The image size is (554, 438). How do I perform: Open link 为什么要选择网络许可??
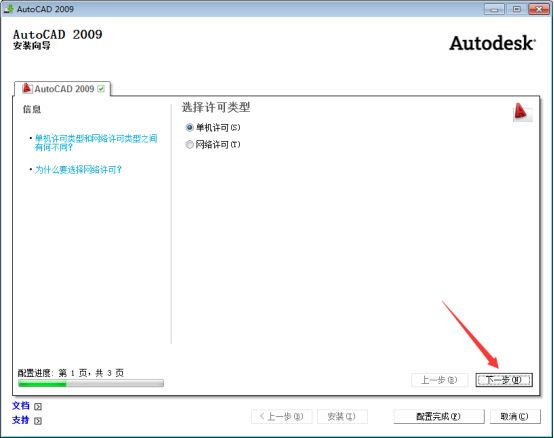point(78,170)
